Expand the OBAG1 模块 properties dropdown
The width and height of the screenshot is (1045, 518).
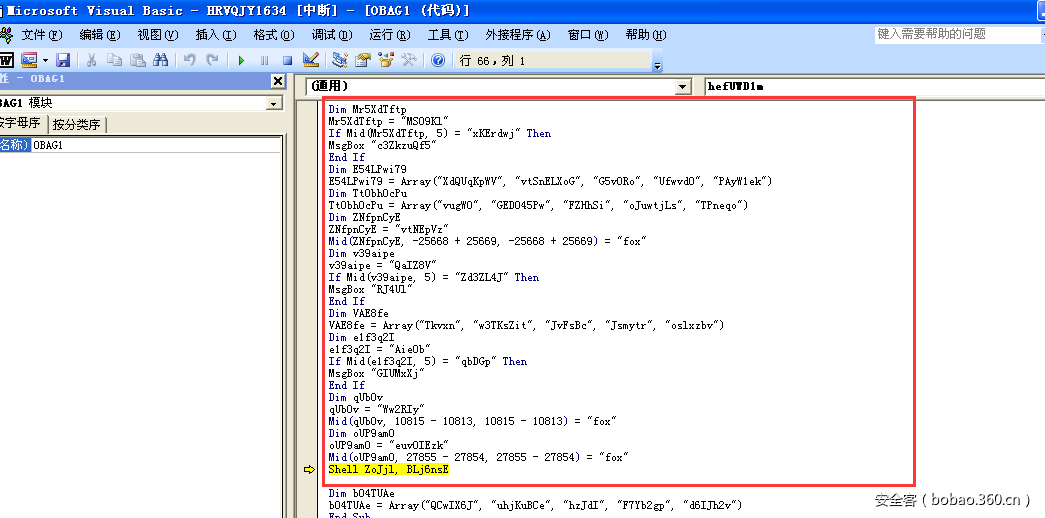tap(273, 103)
